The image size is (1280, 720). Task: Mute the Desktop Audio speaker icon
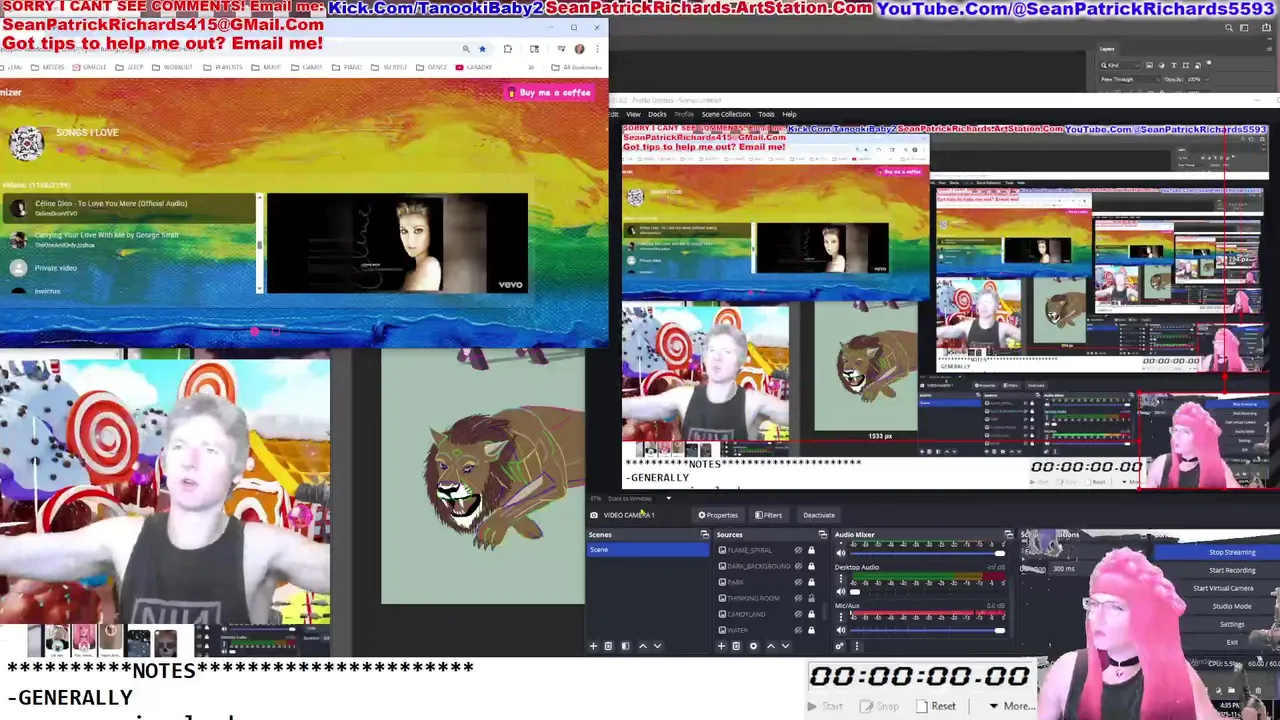[841, 592]
